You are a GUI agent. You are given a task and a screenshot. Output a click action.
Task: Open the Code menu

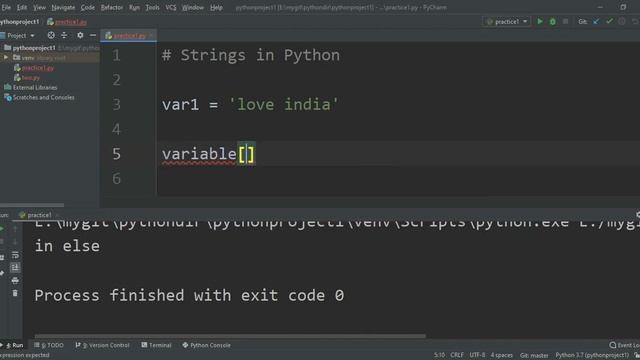[x=87, y=7]
